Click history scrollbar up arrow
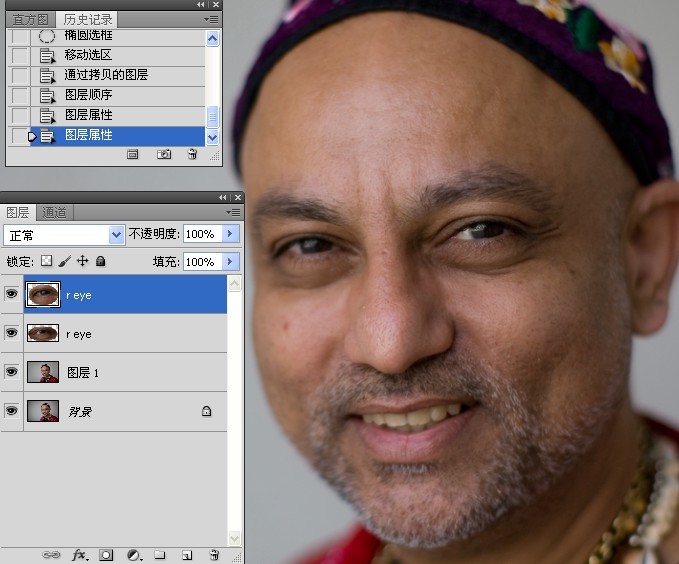 coord(212,39)
